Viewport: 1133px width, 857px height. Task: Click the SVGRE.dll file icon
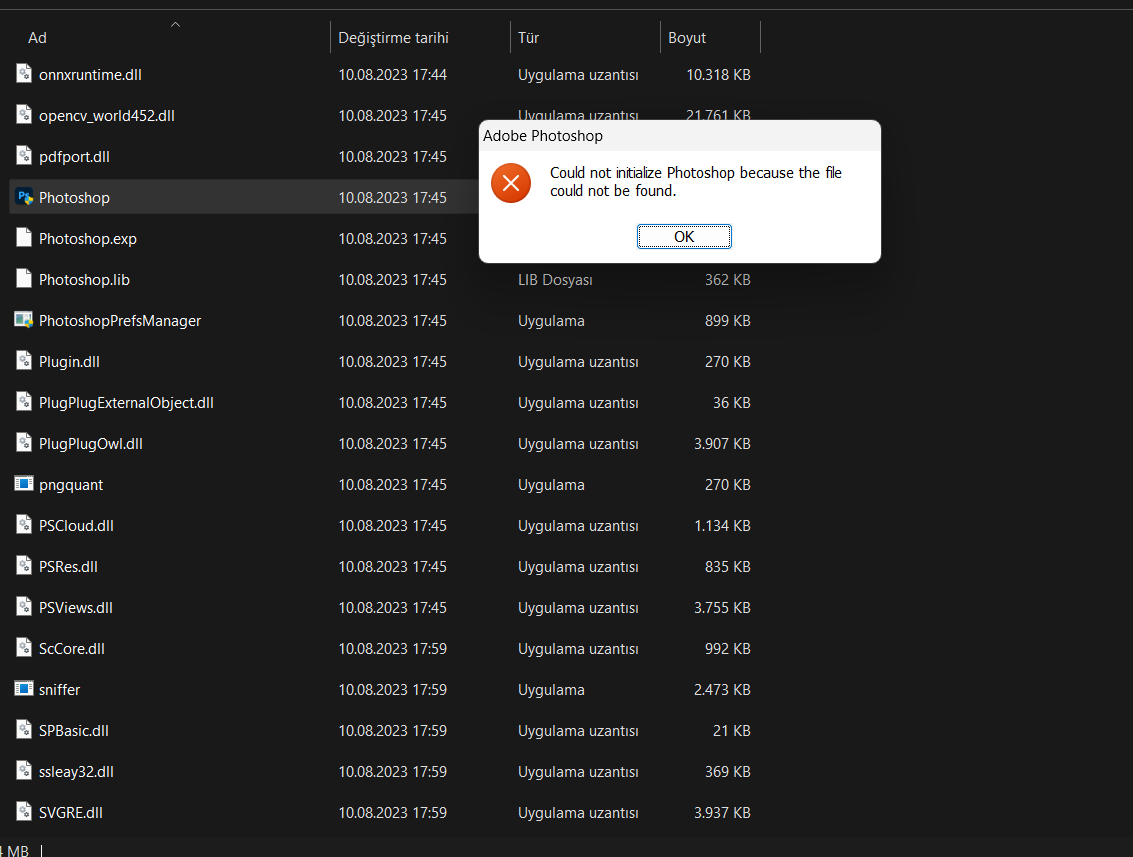pos(23,812)
